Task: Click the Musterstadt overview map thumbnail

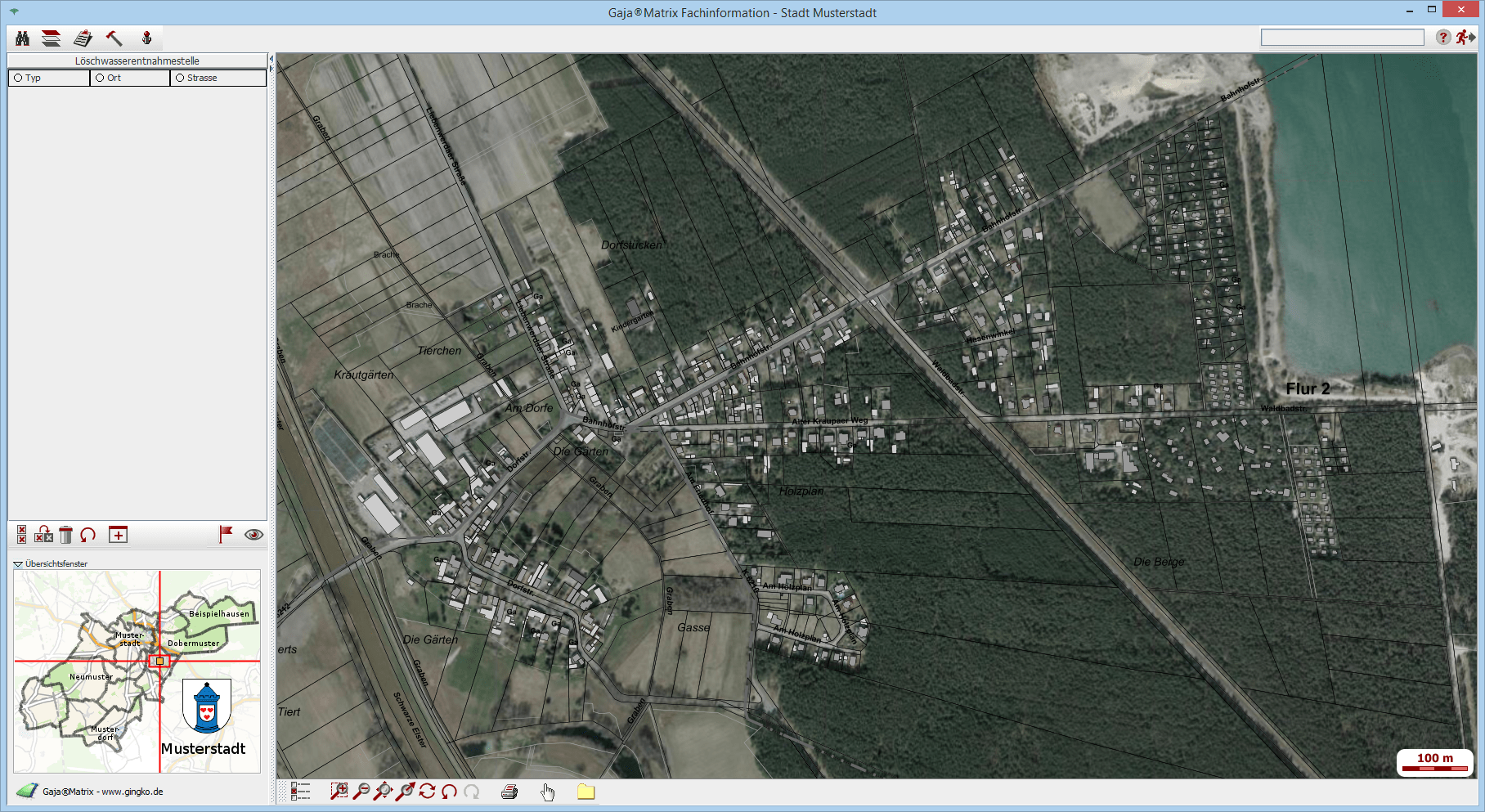Action: (x=137, y=671)
